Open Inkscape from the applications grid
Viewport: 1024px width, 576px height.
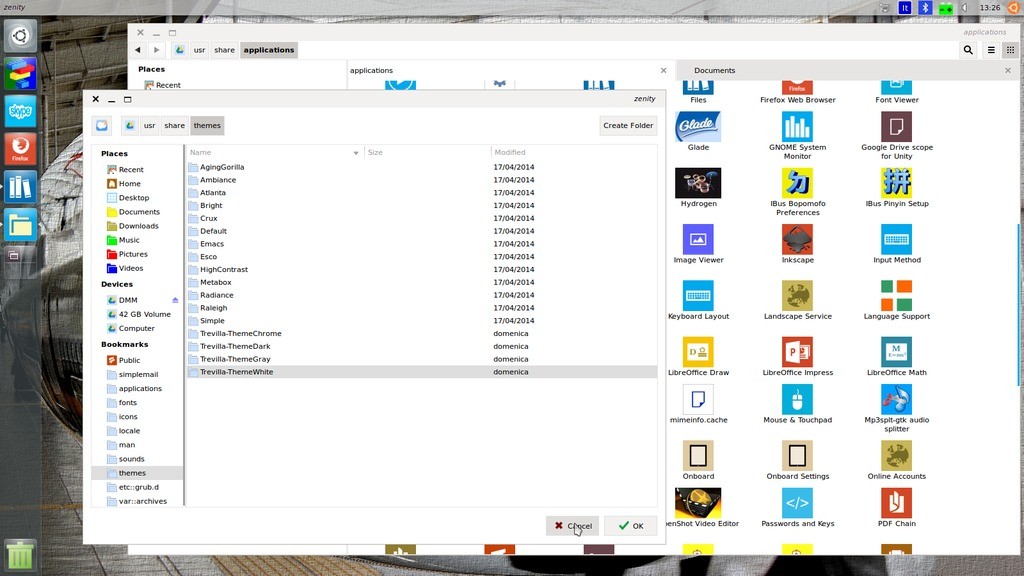coord(797,237)
